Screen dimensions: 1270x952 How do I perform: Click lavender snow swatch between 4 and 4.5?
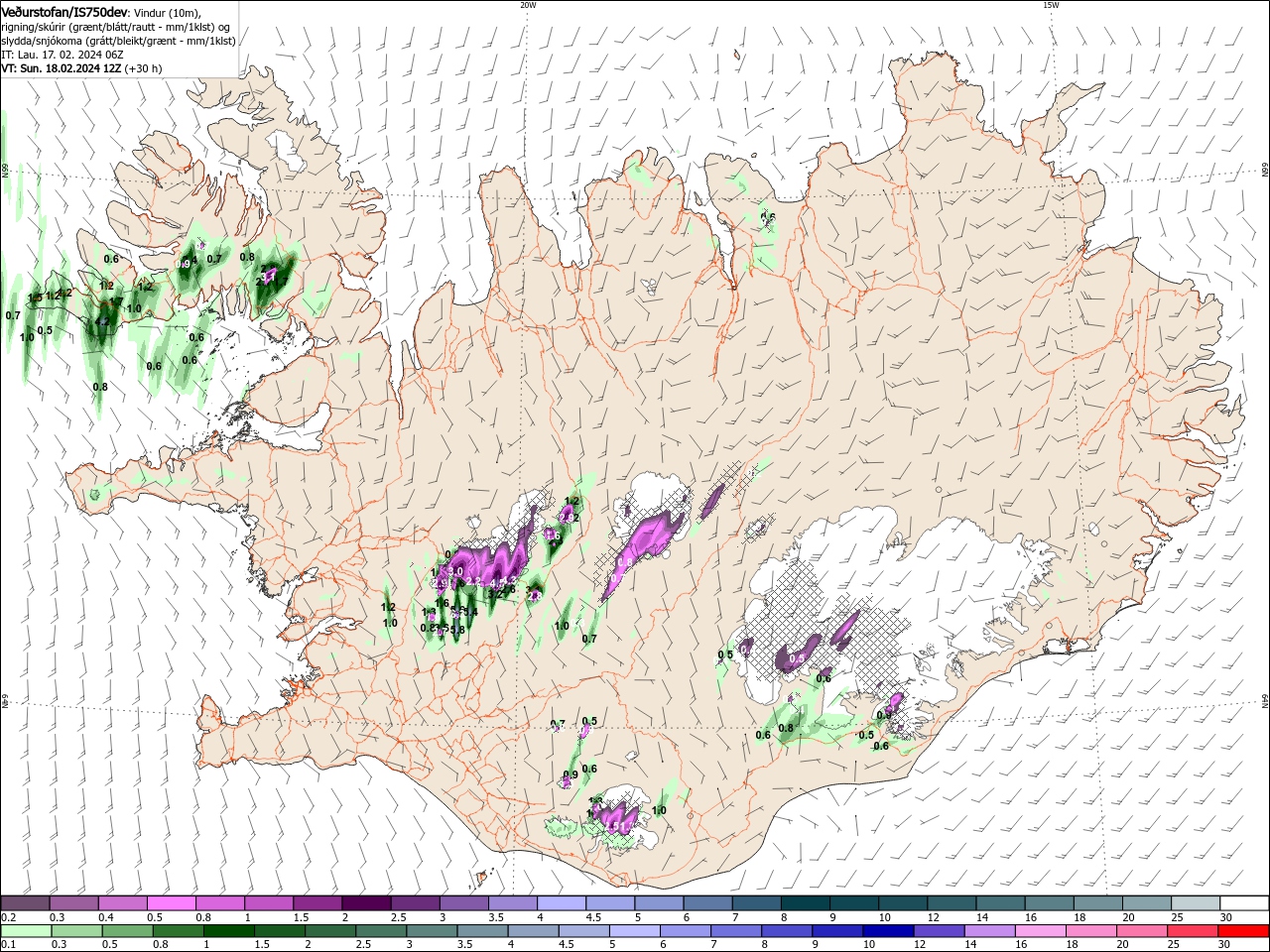click(x=562, y=903)
